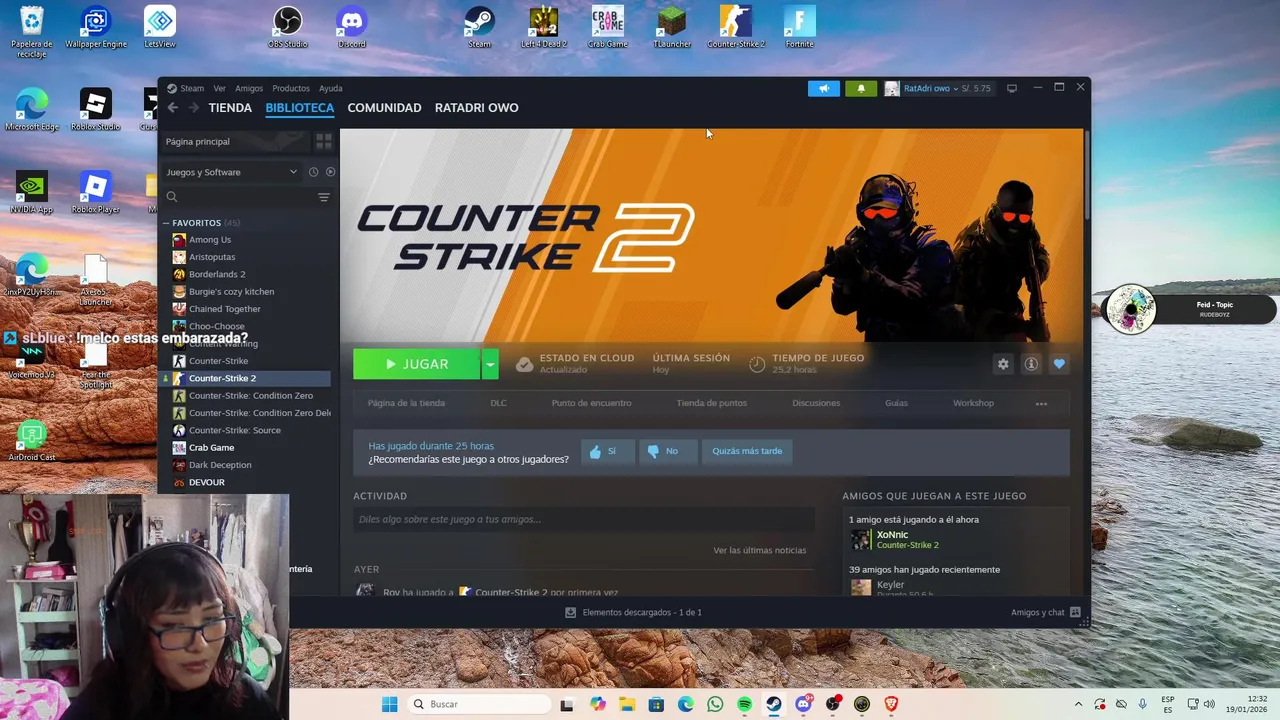This screenshot has height=720, width=1280.
Task: Choose Quizás más tarde
Action: pyautogui.click(x=747, y=451)
